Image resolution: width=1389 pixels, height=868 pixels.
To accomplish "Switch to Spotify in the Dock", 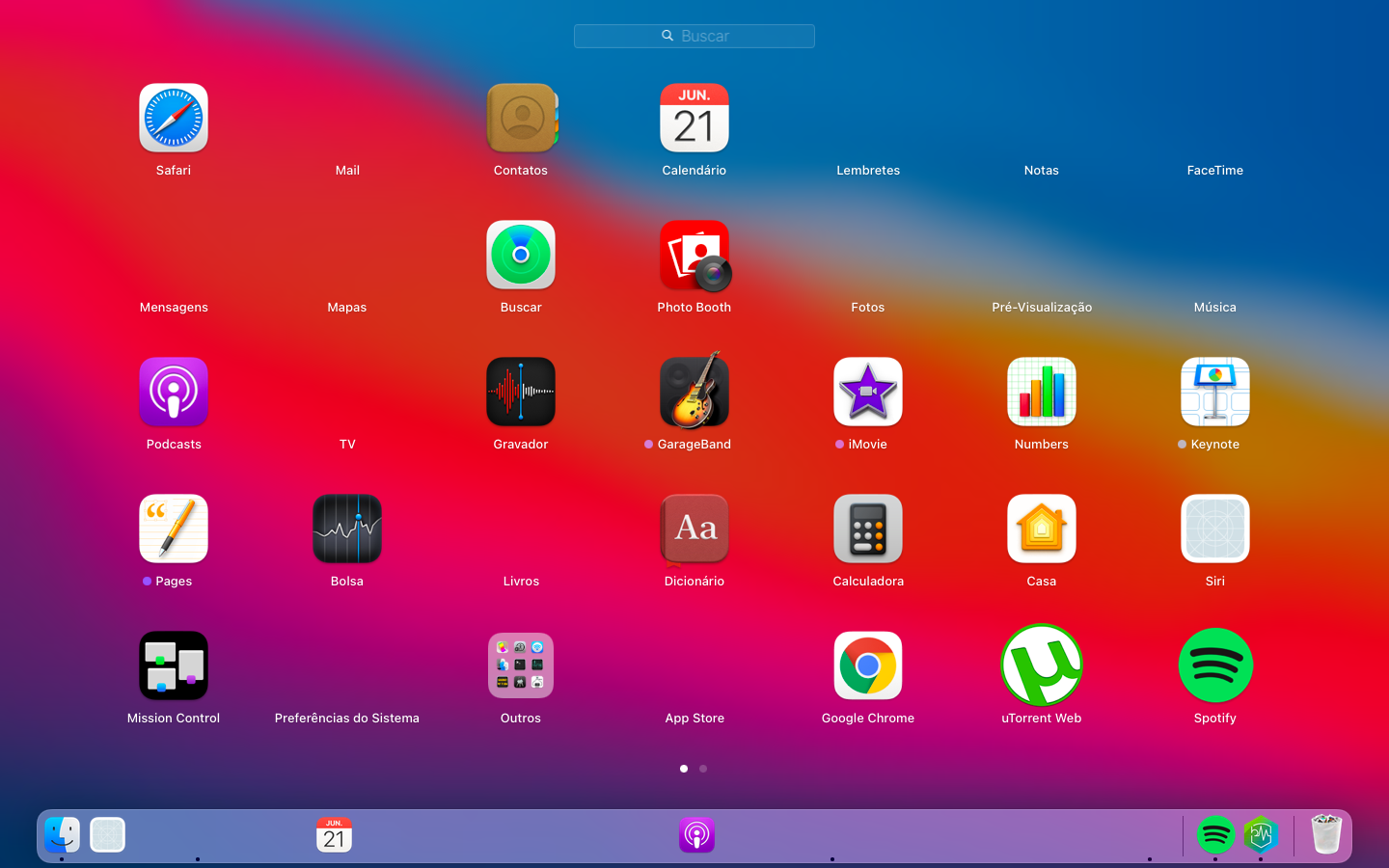I will 1215,835.
